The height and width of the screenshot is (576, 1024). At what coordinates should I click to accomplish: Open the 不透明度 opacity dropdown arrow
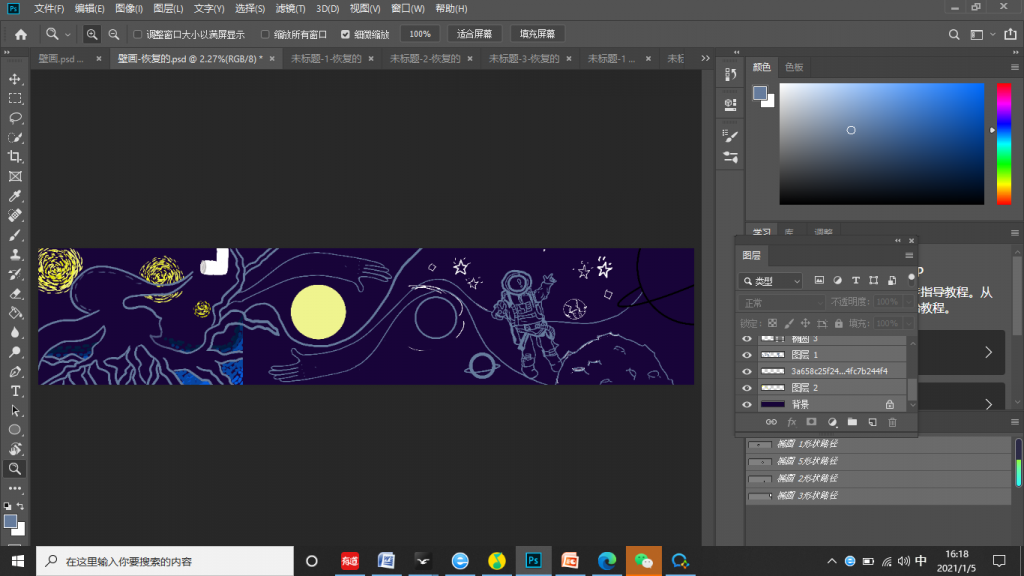(x=908, y=302)
